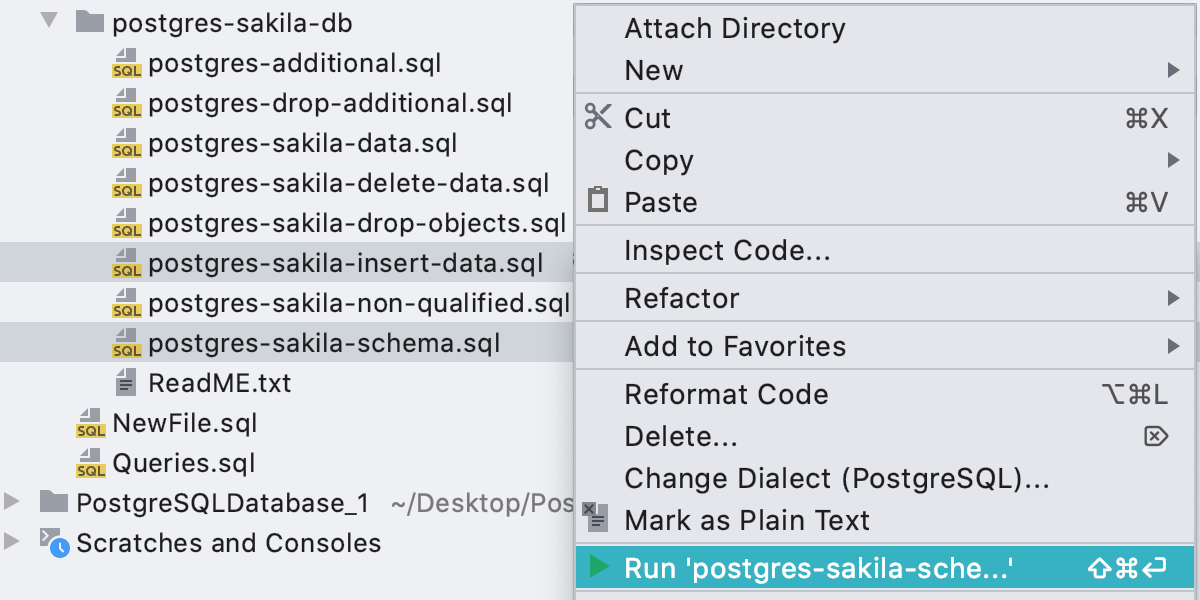Select Refactor in the context menu
Screen dimensions: 1200x600
click(886, 298)
